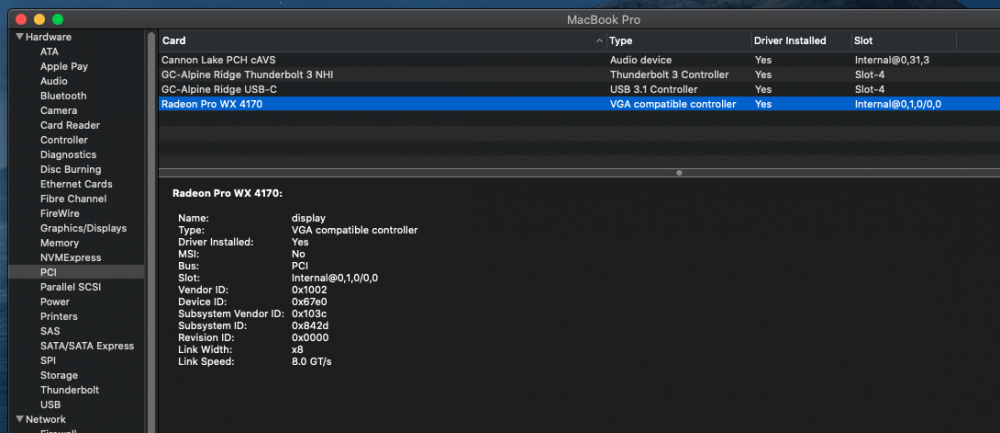Open NVMExpress in the sidebar
The height and width of the screenshot is (433, 1000).
[x=71, y=257]
